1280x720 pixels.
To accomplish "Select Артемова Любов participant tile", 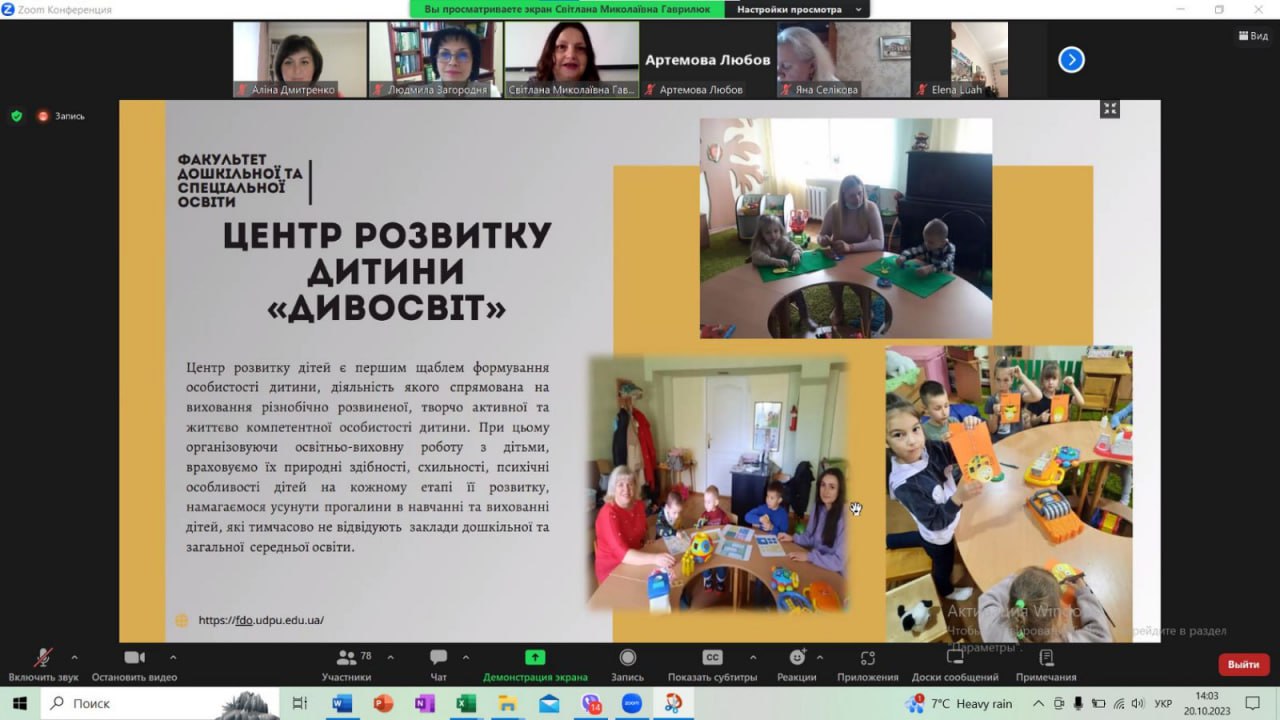I will pyautogui.click(x=707, y=60).
